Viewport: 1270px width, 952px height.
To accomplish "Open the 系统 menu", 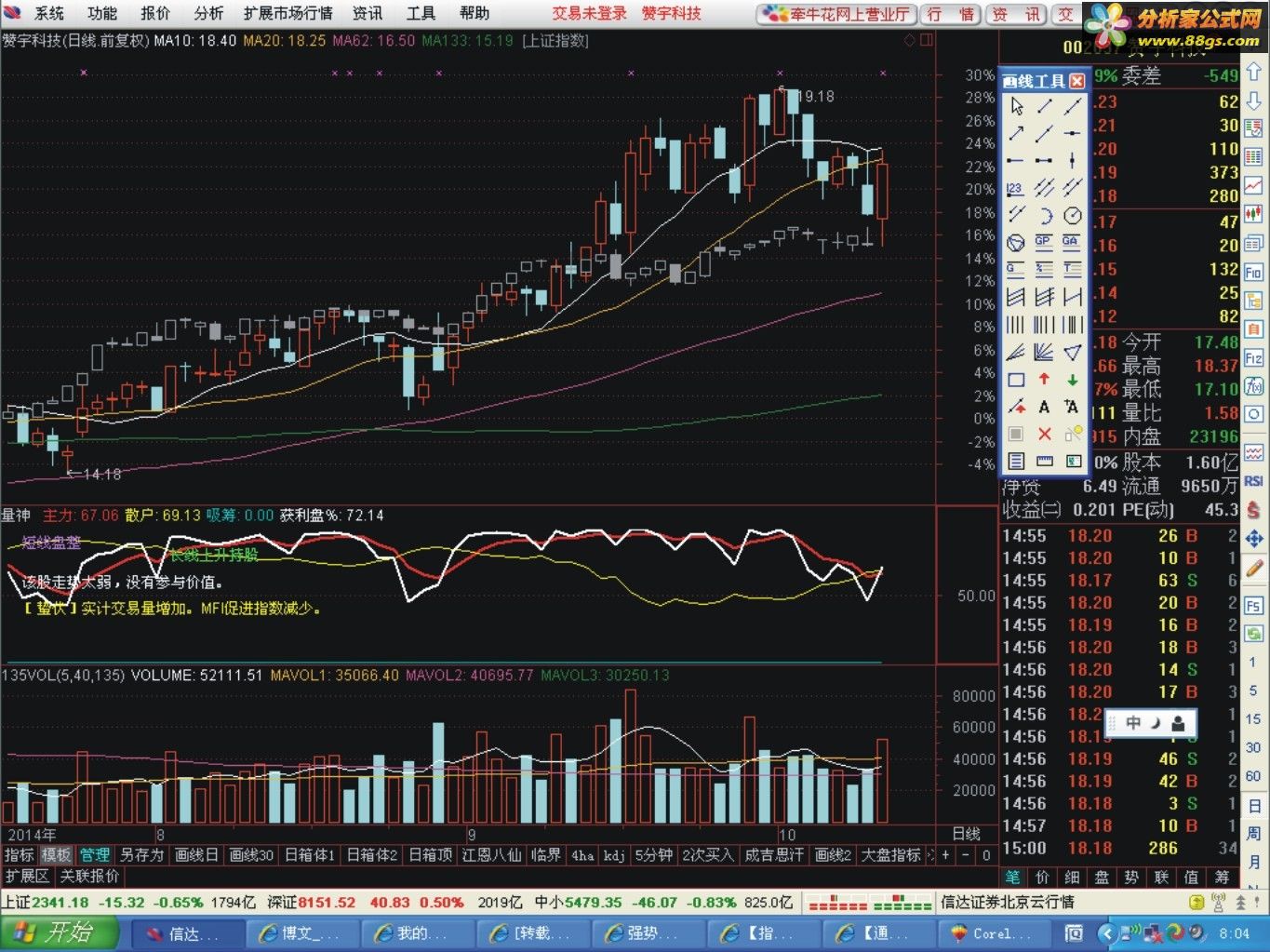I will (x=48, y=13).
